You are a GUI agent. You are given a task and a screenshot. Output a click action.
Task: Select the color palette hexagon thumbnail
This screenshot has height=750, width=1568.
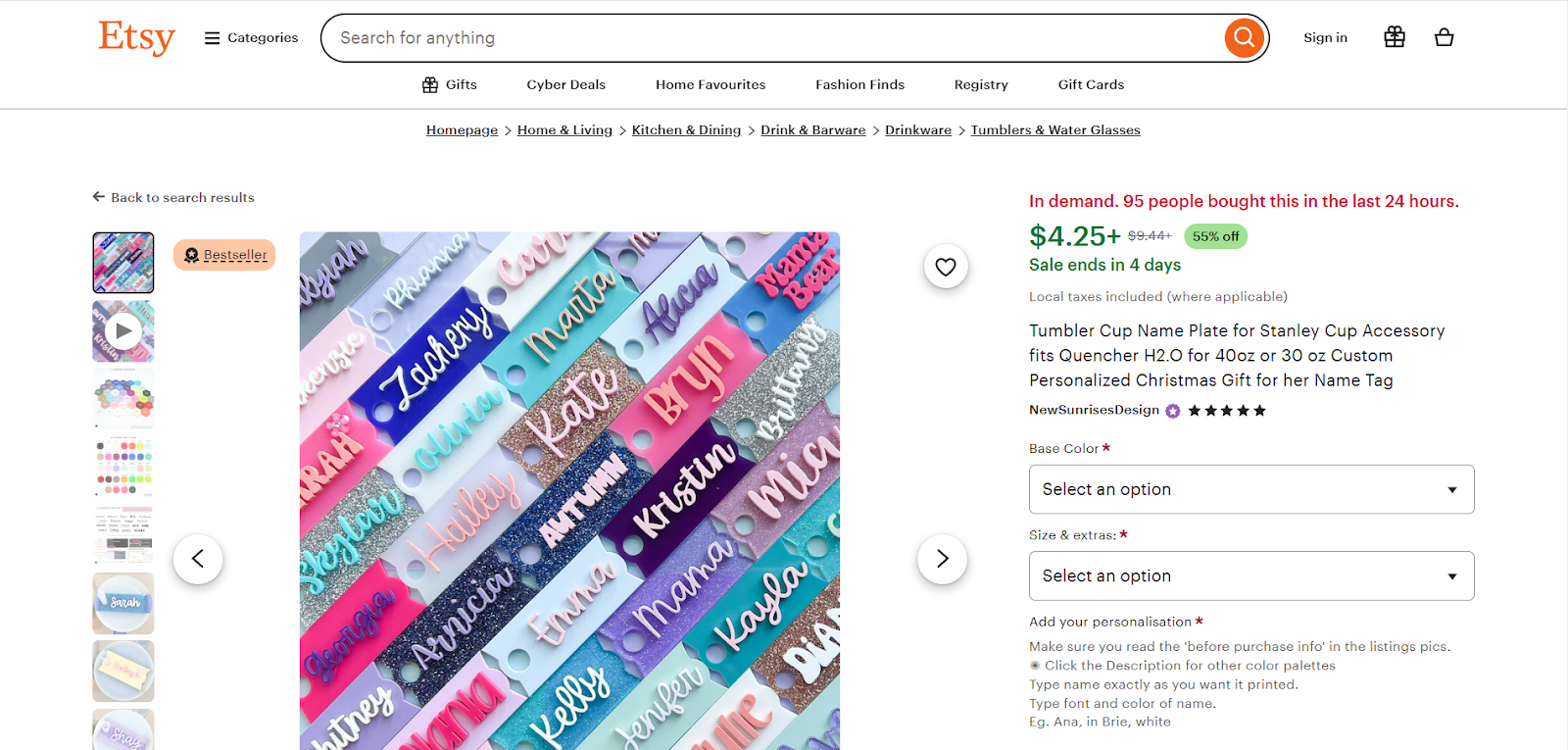pos(123,399)
